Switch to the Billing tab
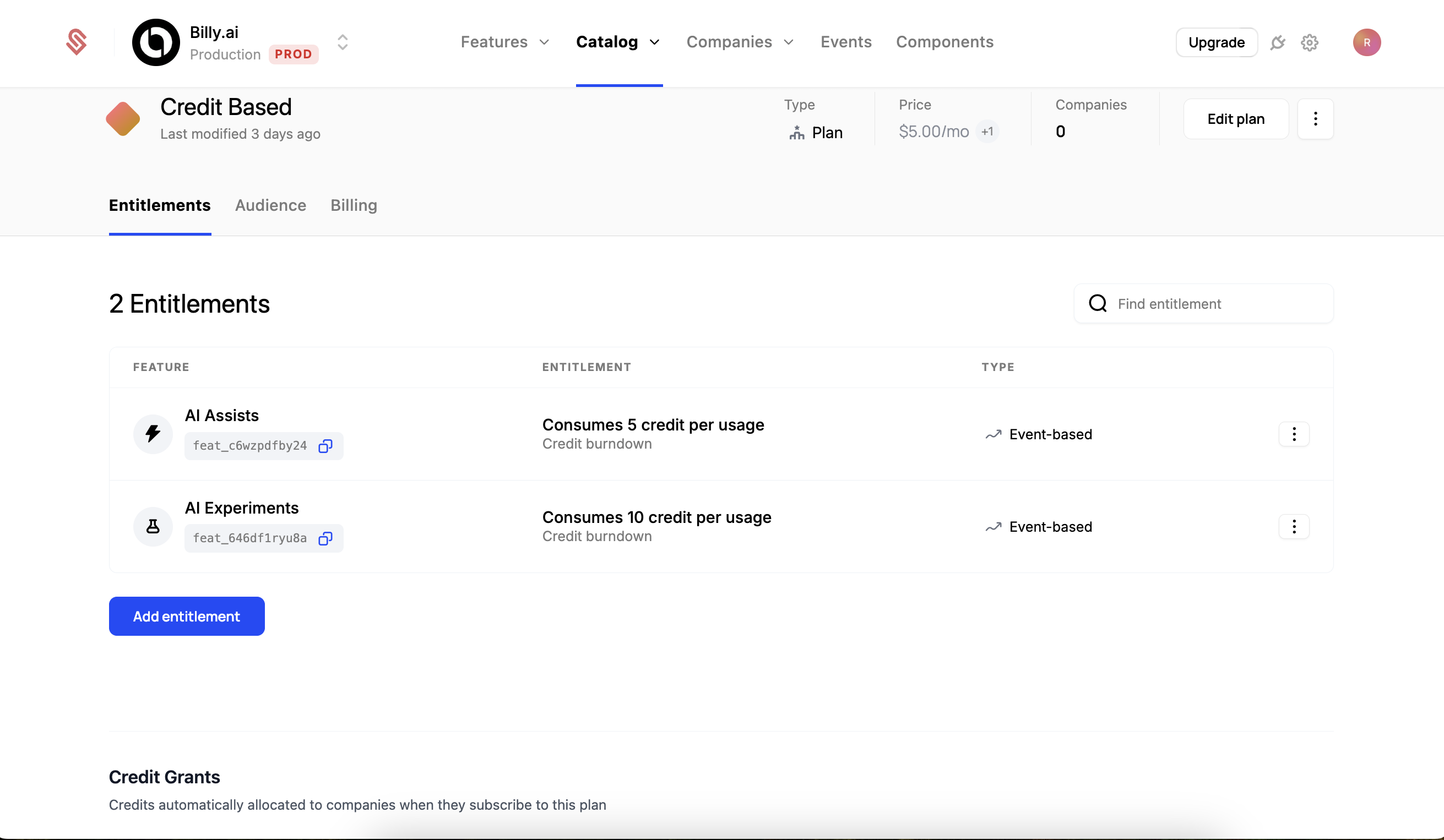 click(x=354, y=205)
